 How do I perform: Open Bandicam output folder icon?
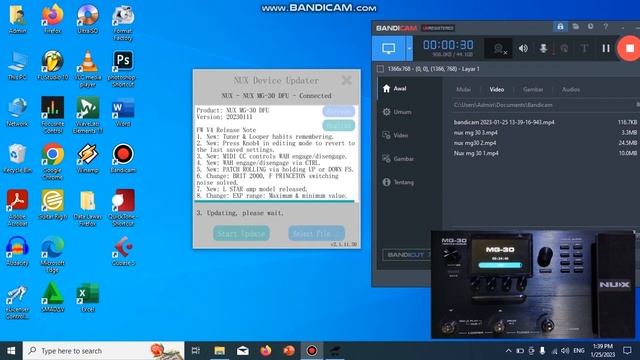[576, 27]
